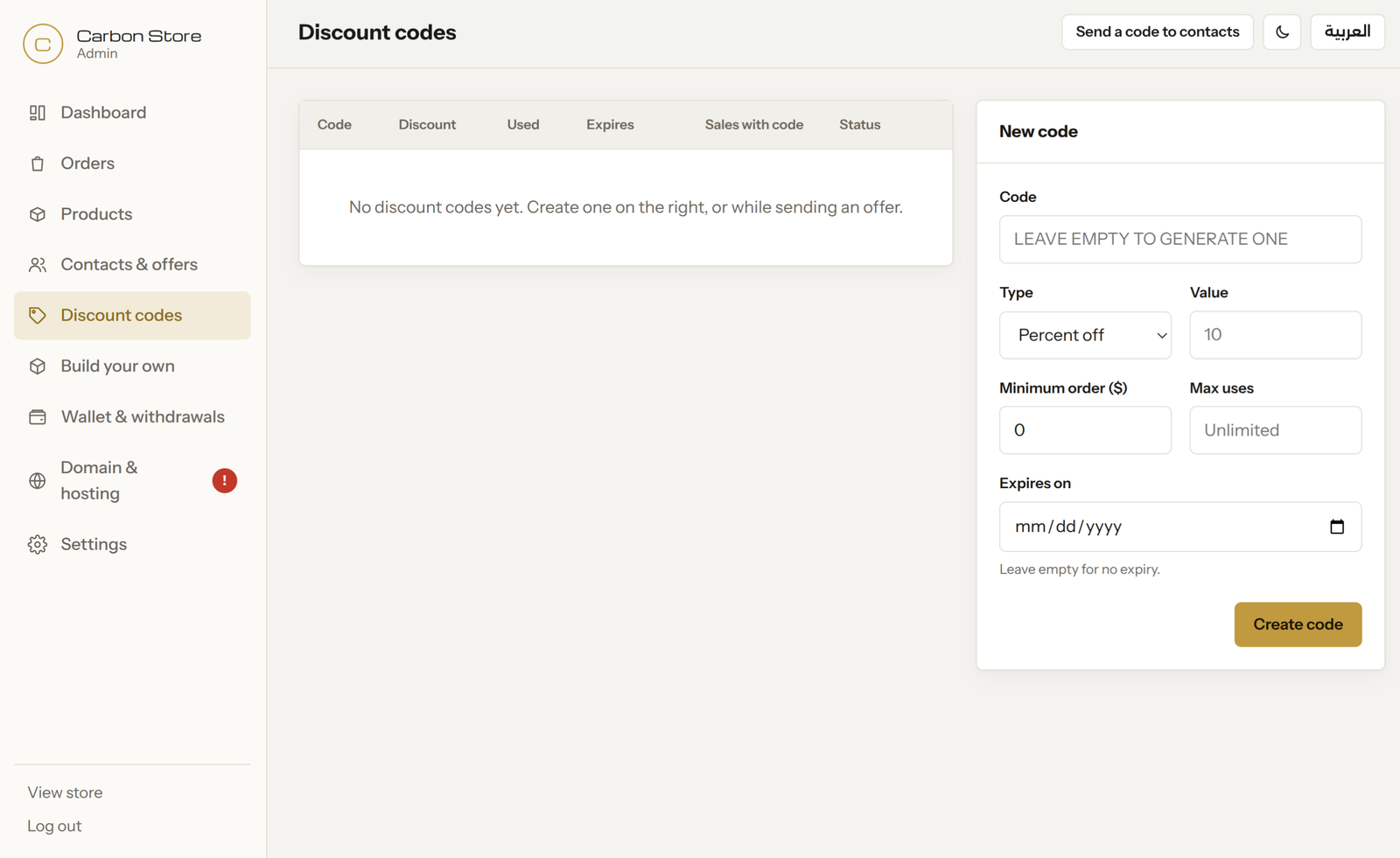The height and width of the screenshot is (858, 1400).
Task: Toggle dark mode with the moon button
Action: click(1282, 32)
